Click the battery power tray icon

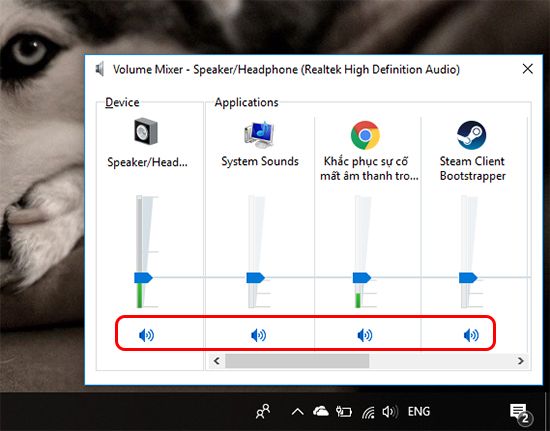click(344, 411)
